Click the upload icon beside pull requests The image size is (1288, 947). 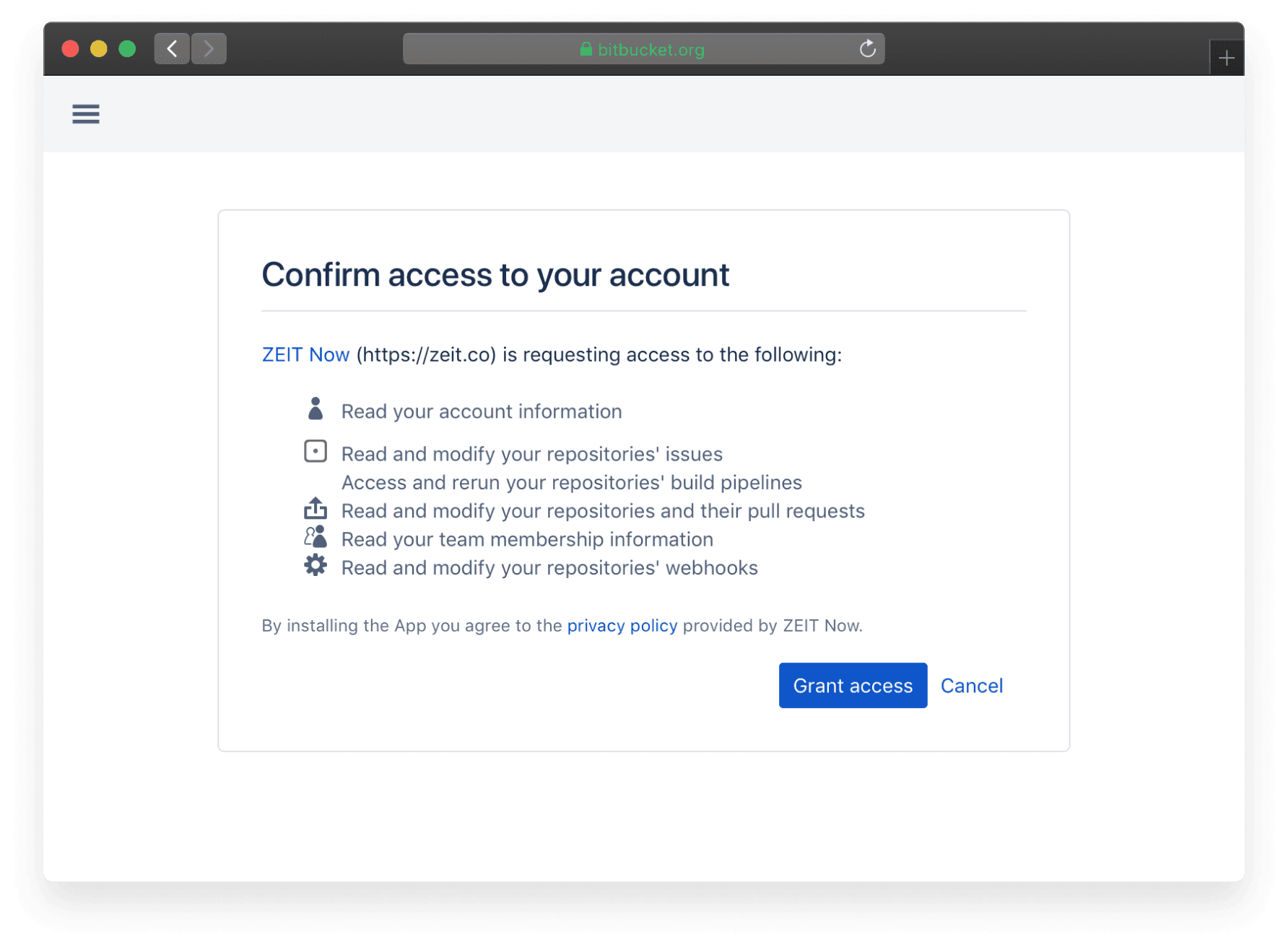tap(316, 509)
